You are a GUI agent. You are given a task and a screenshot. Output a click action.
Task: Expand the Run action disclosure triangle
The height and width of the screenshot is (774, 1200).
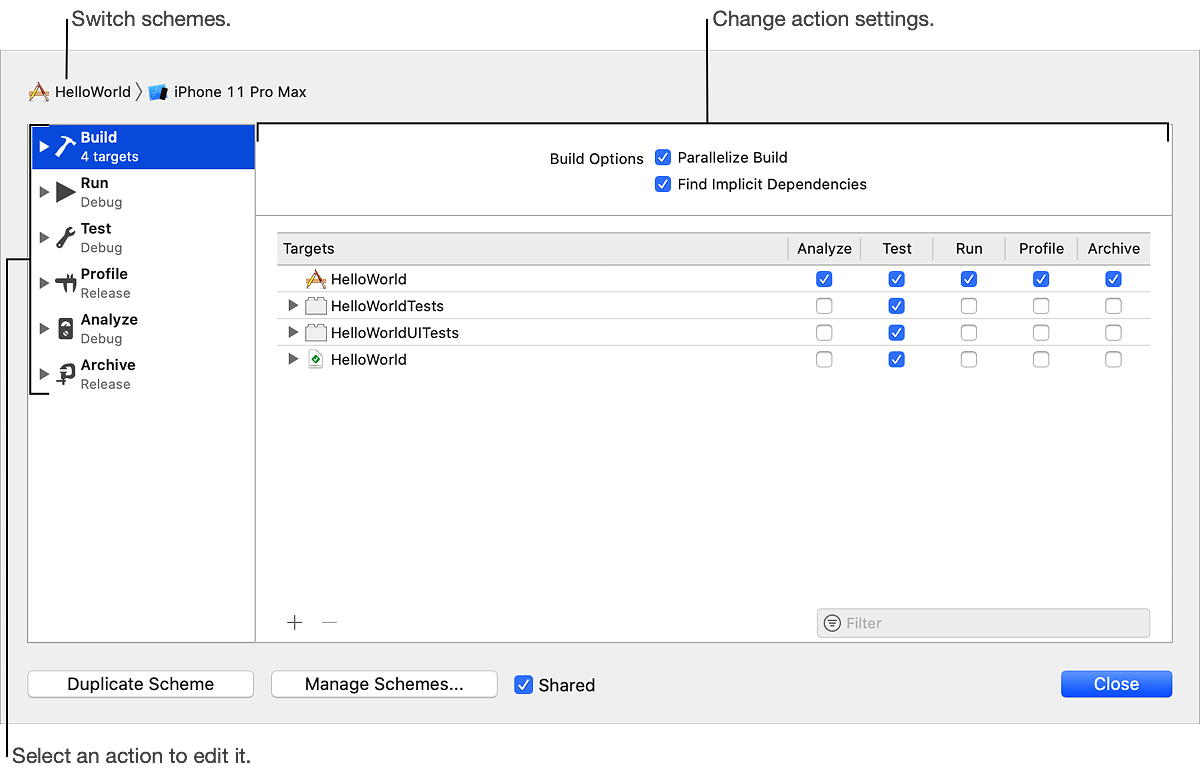[x=44, y=192]
